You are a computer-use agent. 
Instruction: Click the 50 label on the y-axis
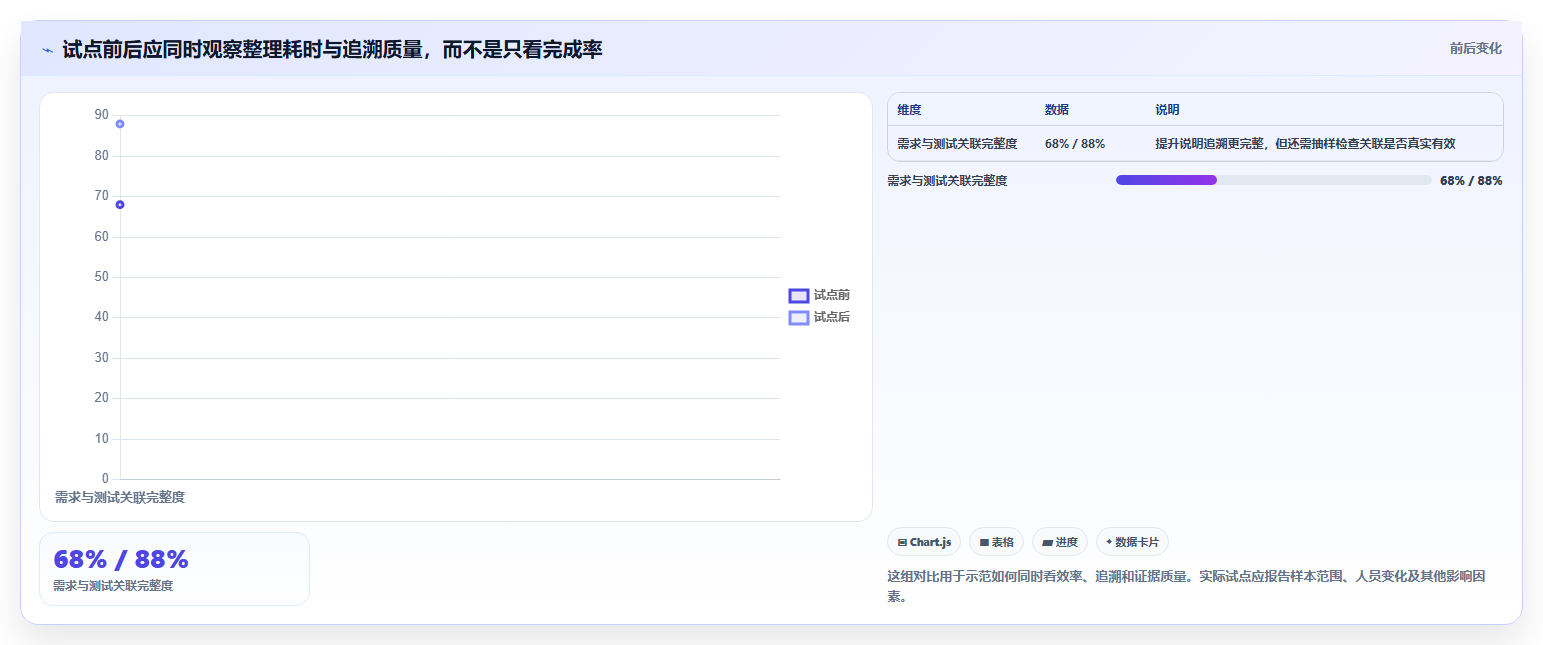(101, 277)
